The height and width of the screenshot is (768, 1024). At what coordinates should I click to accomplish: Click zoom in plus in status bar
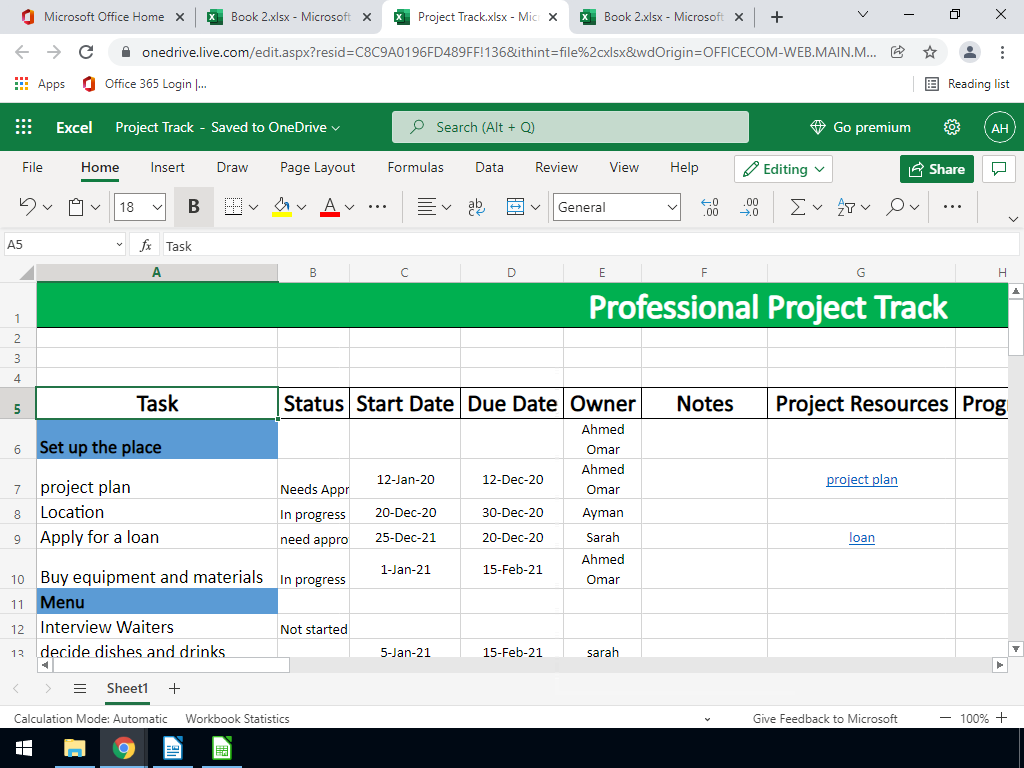(x=1002, y=718)
